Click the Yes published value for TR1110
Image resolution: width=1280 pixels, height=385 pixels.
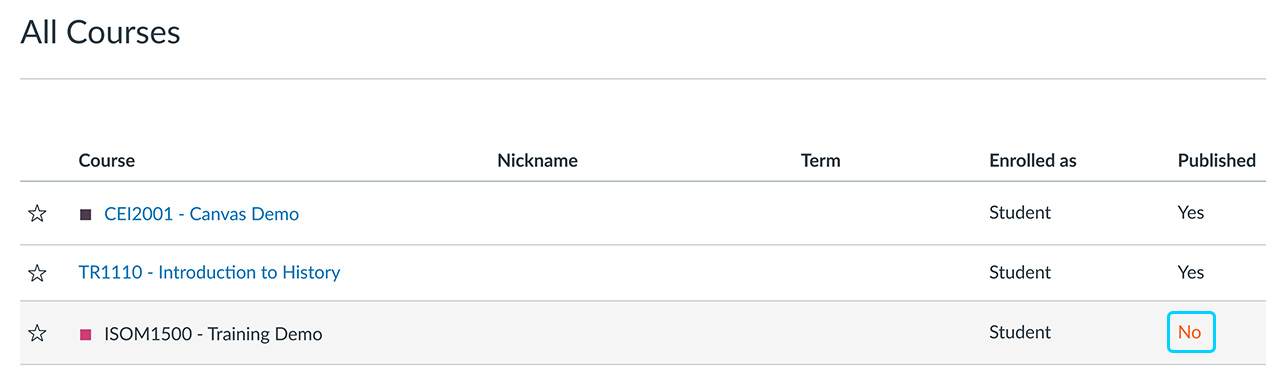[1191, 272]
